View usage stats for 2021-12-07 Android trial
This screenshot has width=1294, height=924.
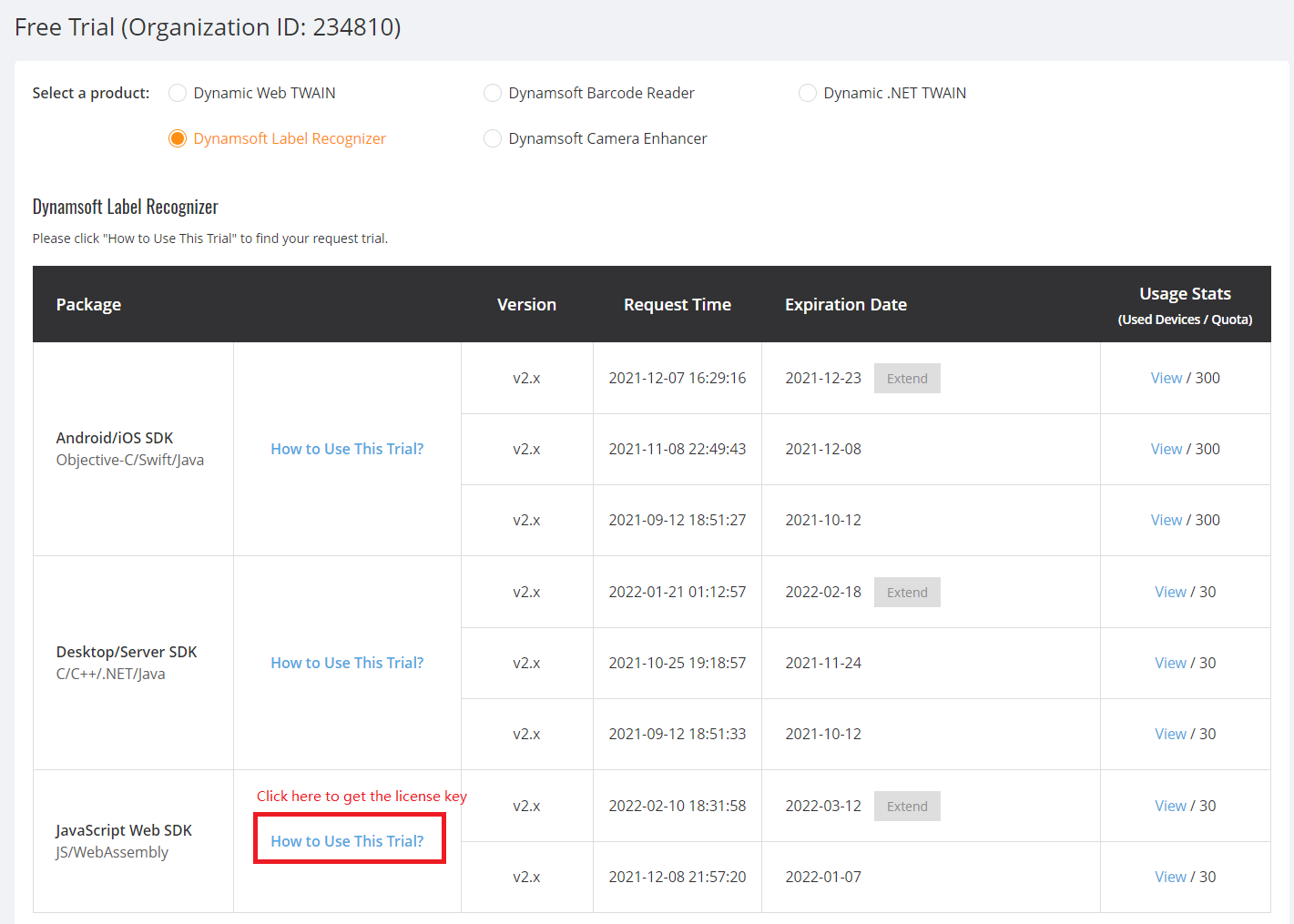pyautogui.click(x=1166, y=378)
